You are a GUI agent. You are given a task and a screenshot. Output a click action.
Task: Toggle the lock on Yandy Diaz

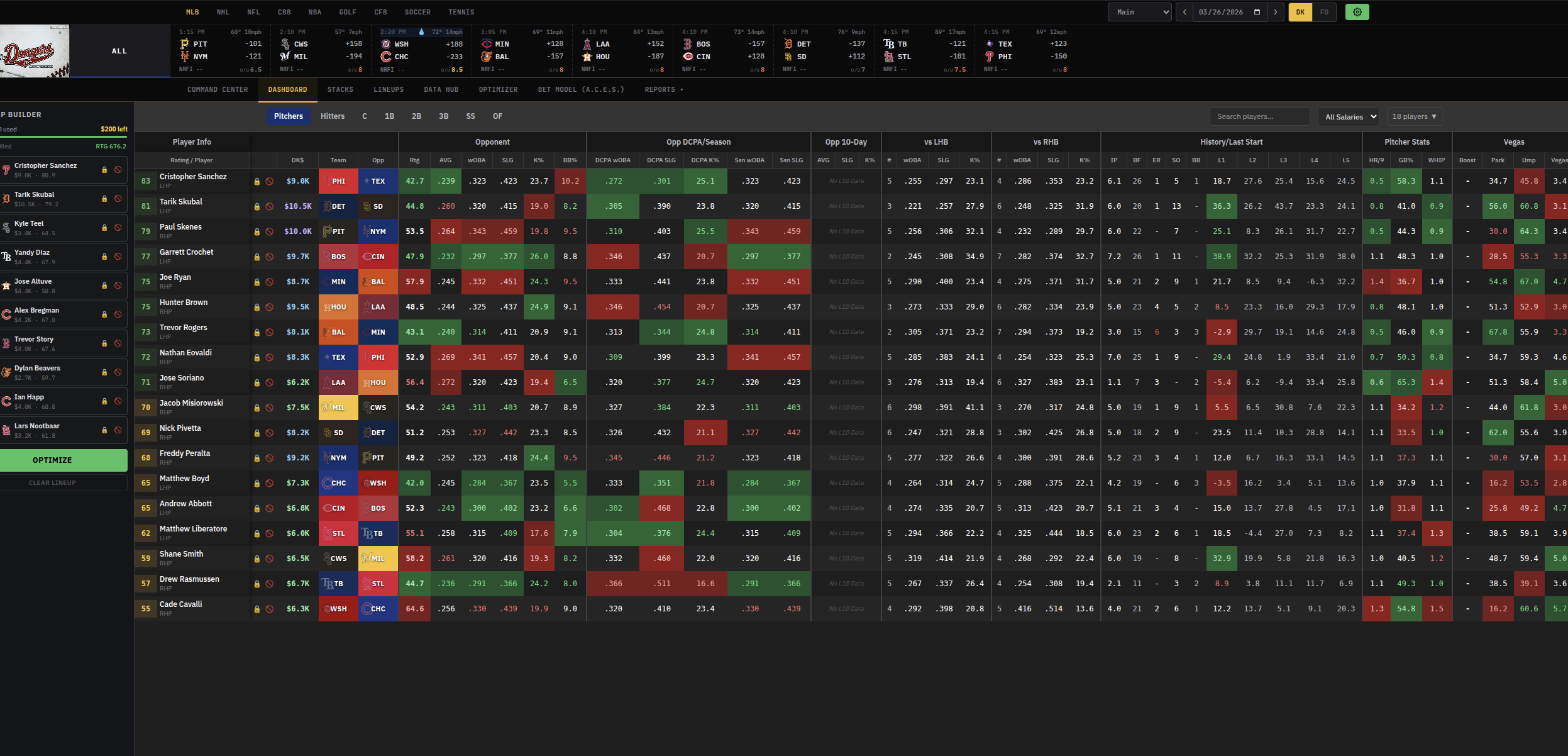(104, 256)
